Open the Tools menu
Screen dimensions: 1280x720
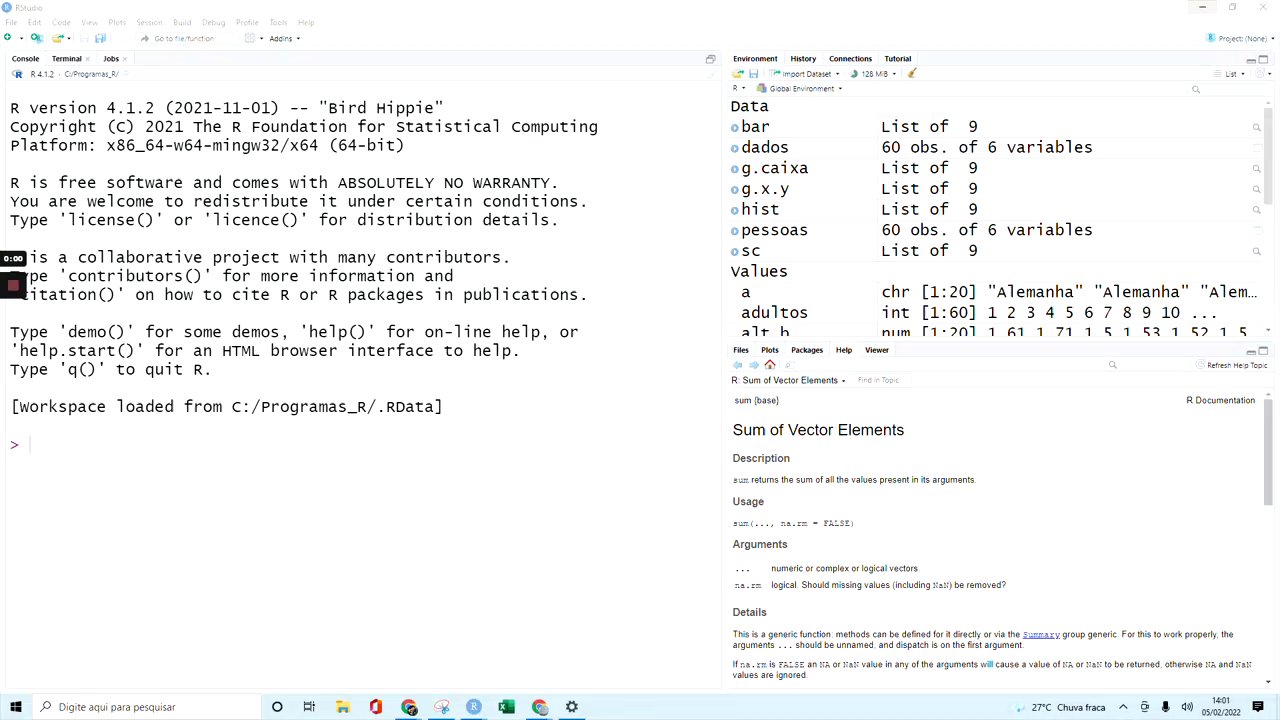[x=278, y=22]
